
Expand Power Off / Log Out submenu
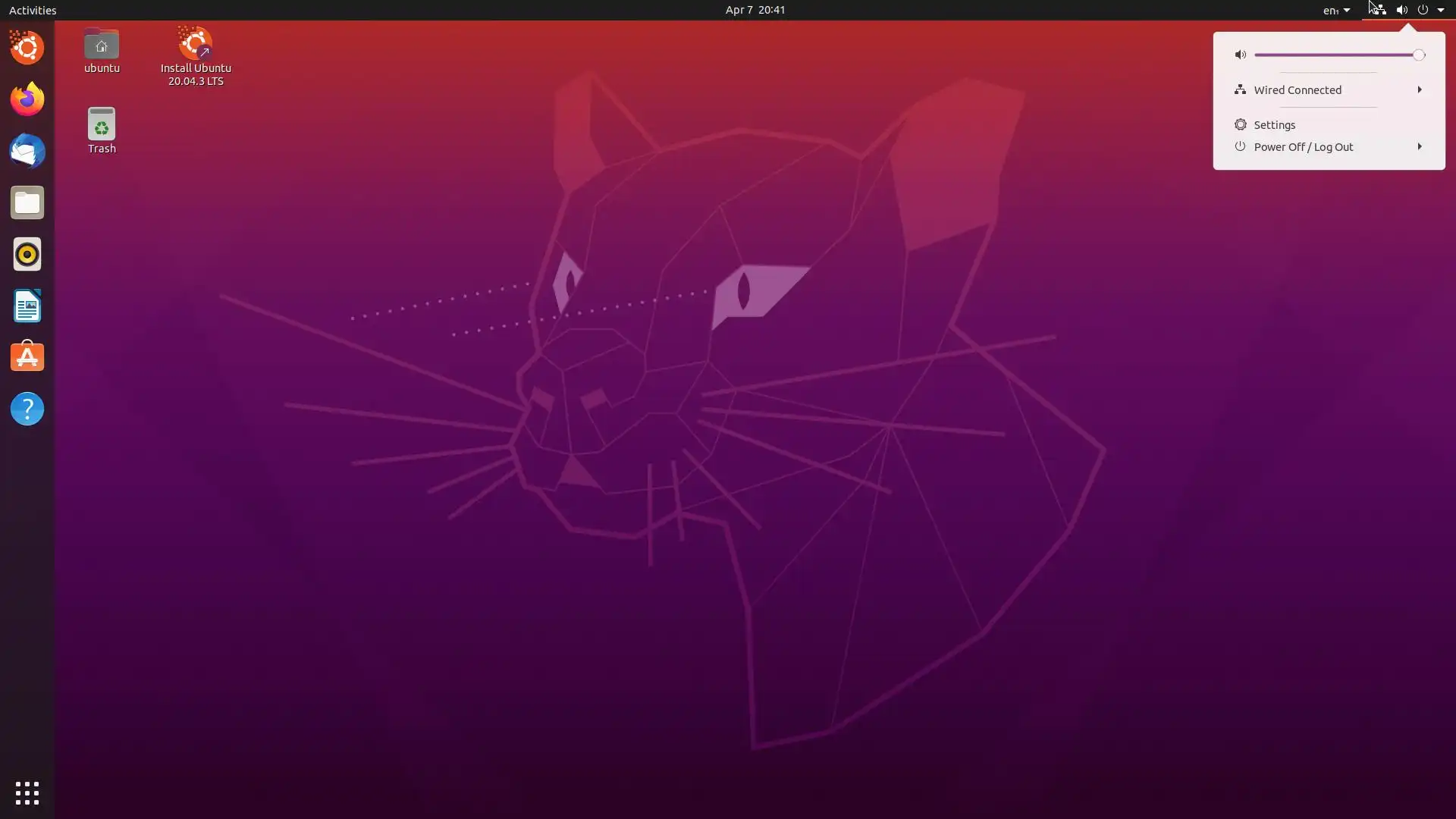click(1419, 146)
